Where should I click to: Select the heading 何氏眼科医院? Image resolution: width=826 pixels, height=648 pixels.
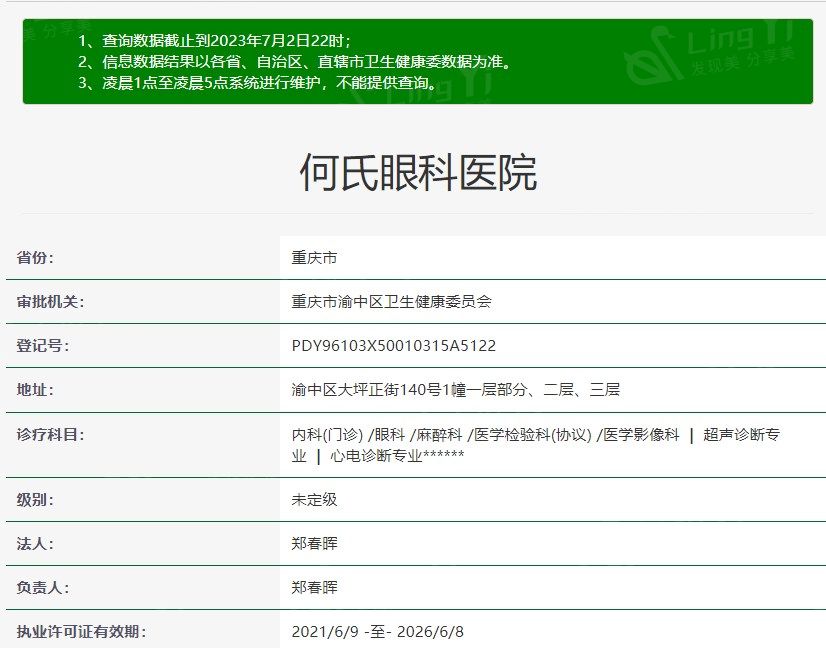click(x=418, y=172)
